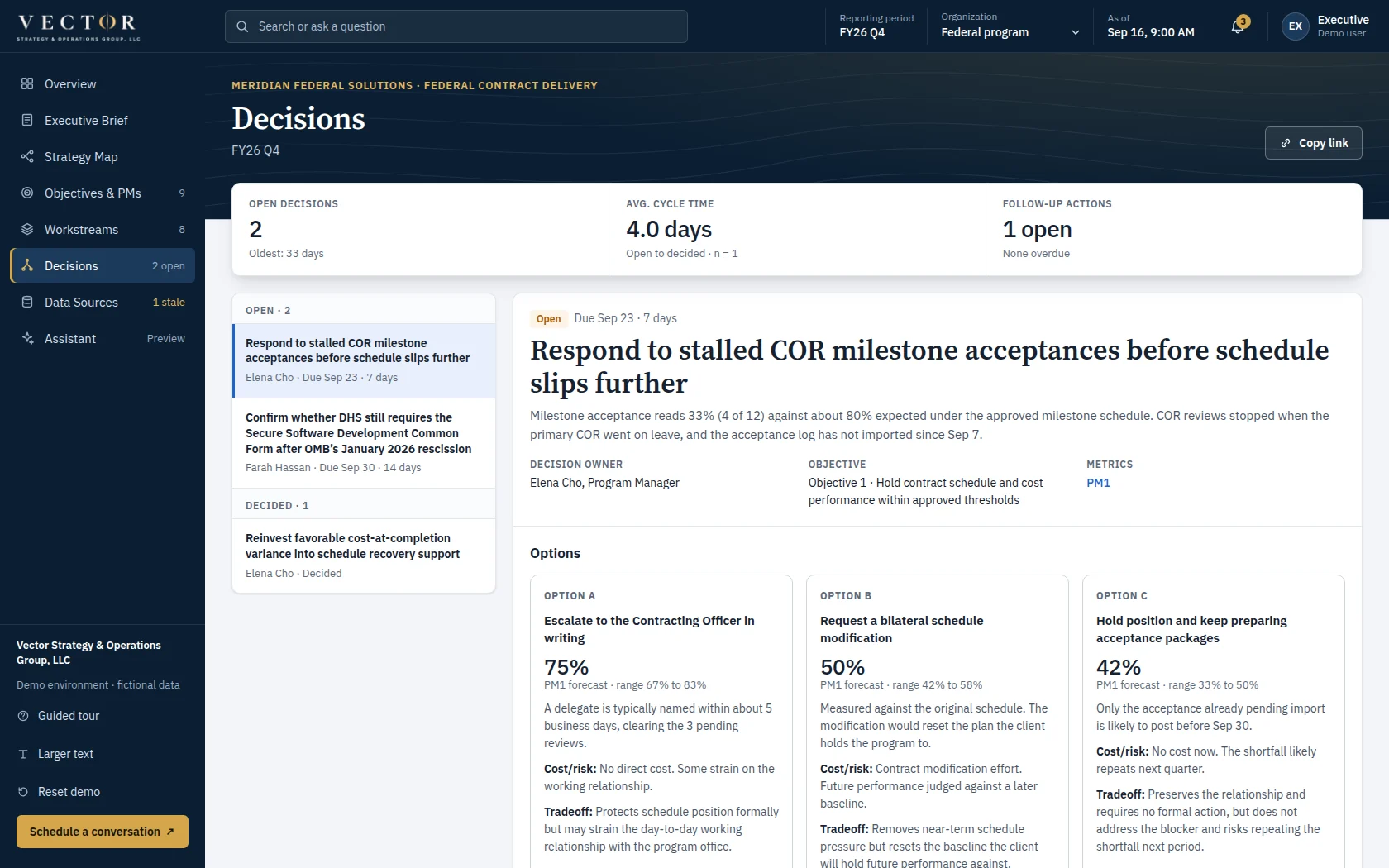Click the Copy link button
1389x868 pixels.
tap(1313, 143)
